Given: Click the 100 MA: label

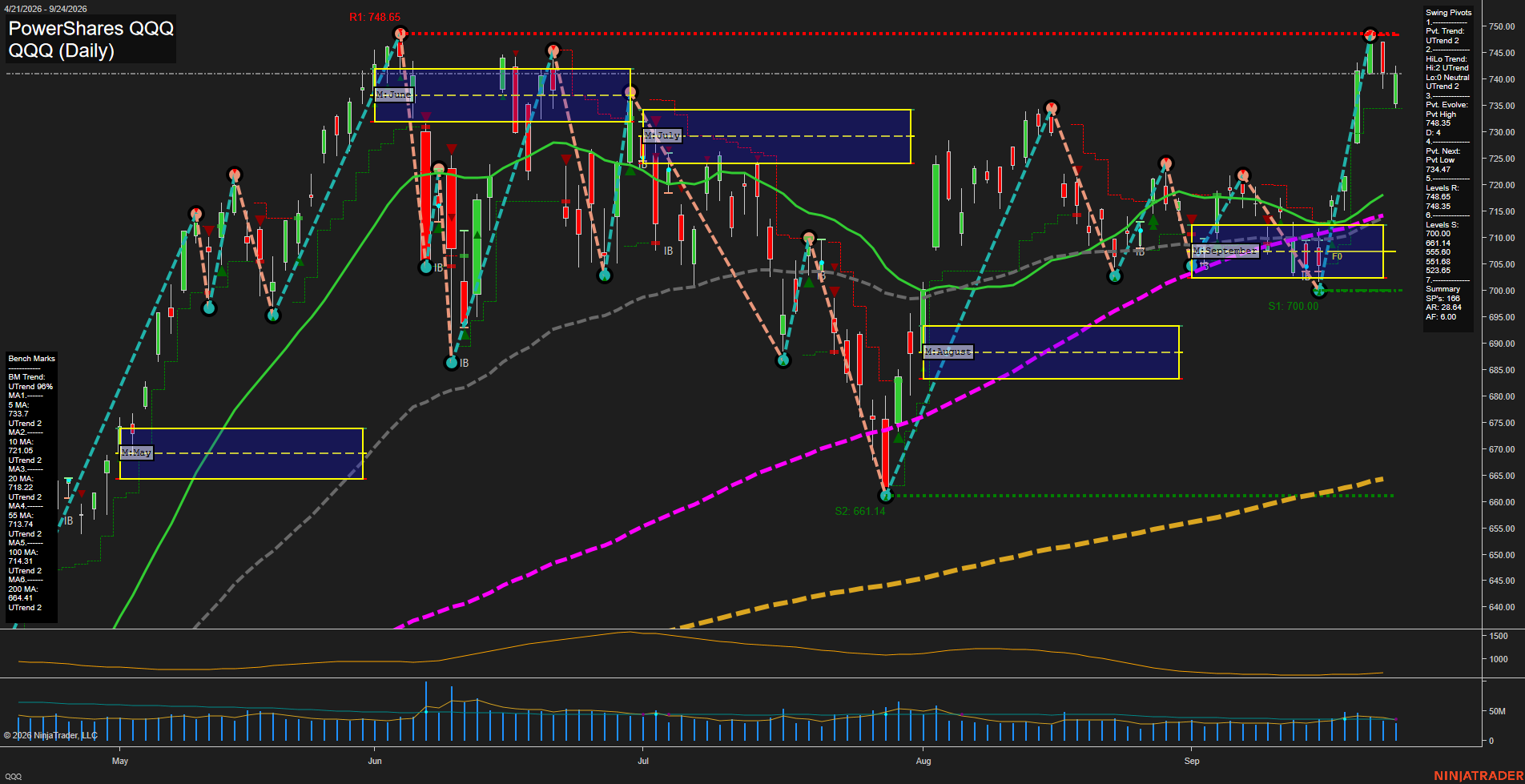Looking at the screenshot, I should point(22,553).
